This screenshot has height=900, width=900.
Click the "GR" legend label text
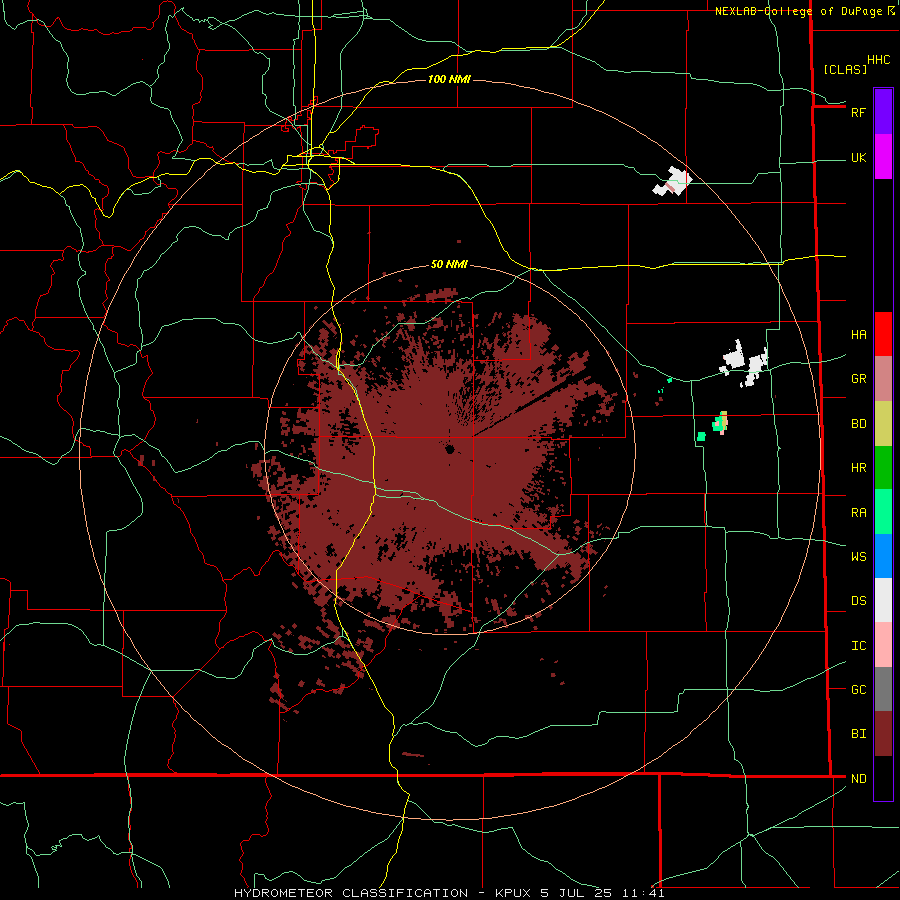[x=858, y=379]
